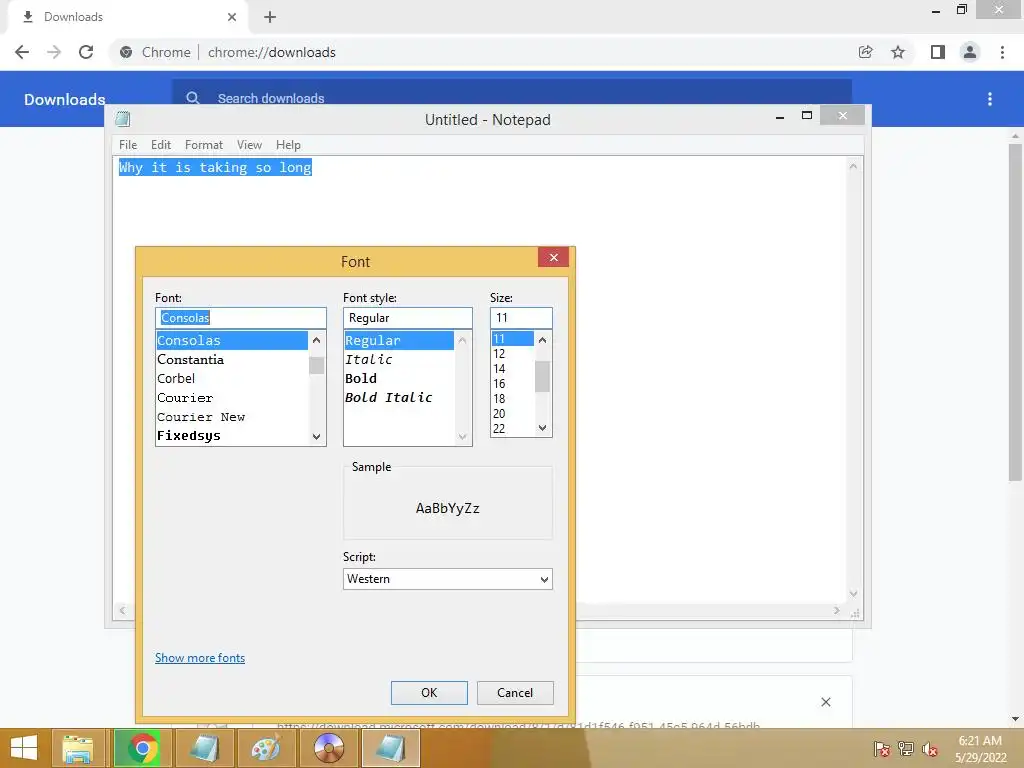Open Action Center flag tray icon
The image size is (1024, 768).
(882, 749)
